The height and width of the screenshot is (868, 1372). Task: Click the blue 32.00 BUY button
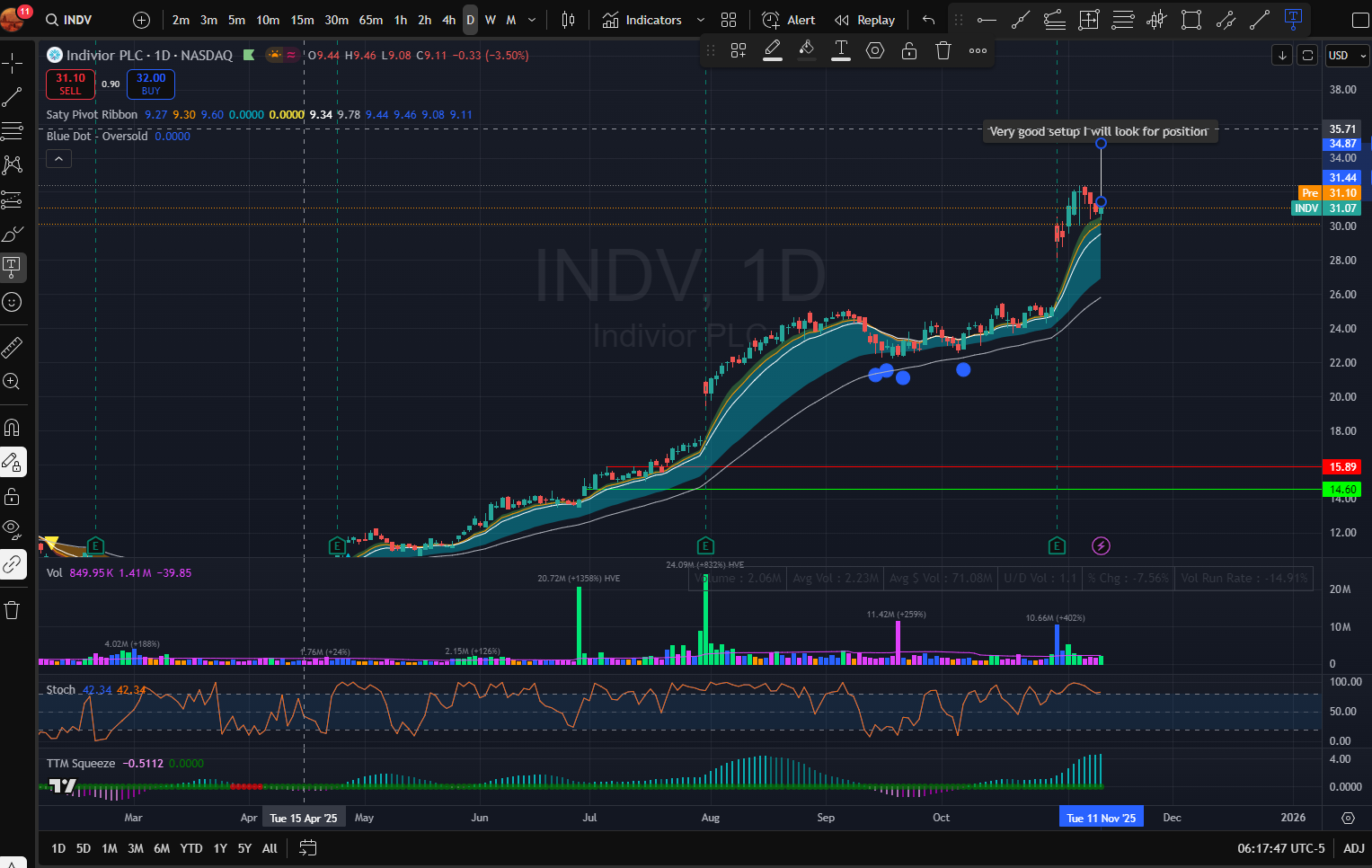(x=151, y=84)
